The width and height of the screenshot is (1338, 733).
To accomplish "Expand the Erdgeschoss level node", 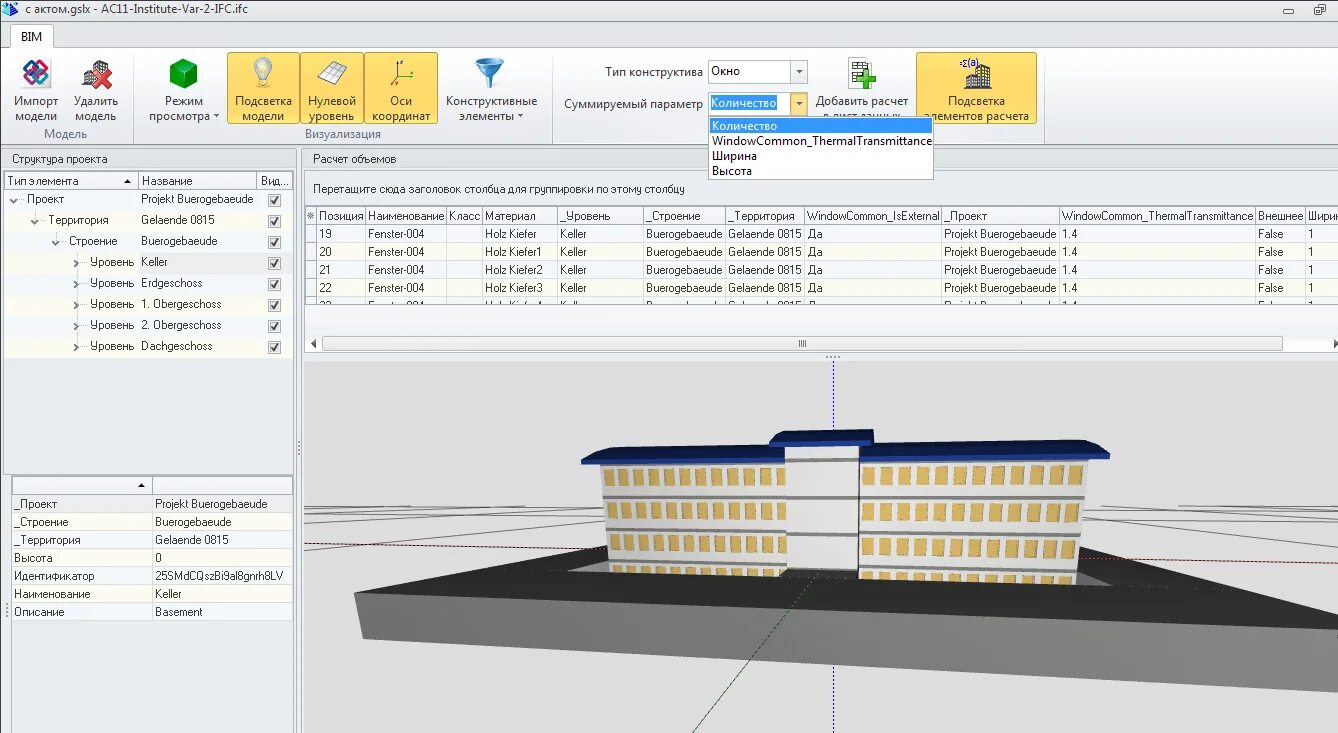I will coord(77,284).
